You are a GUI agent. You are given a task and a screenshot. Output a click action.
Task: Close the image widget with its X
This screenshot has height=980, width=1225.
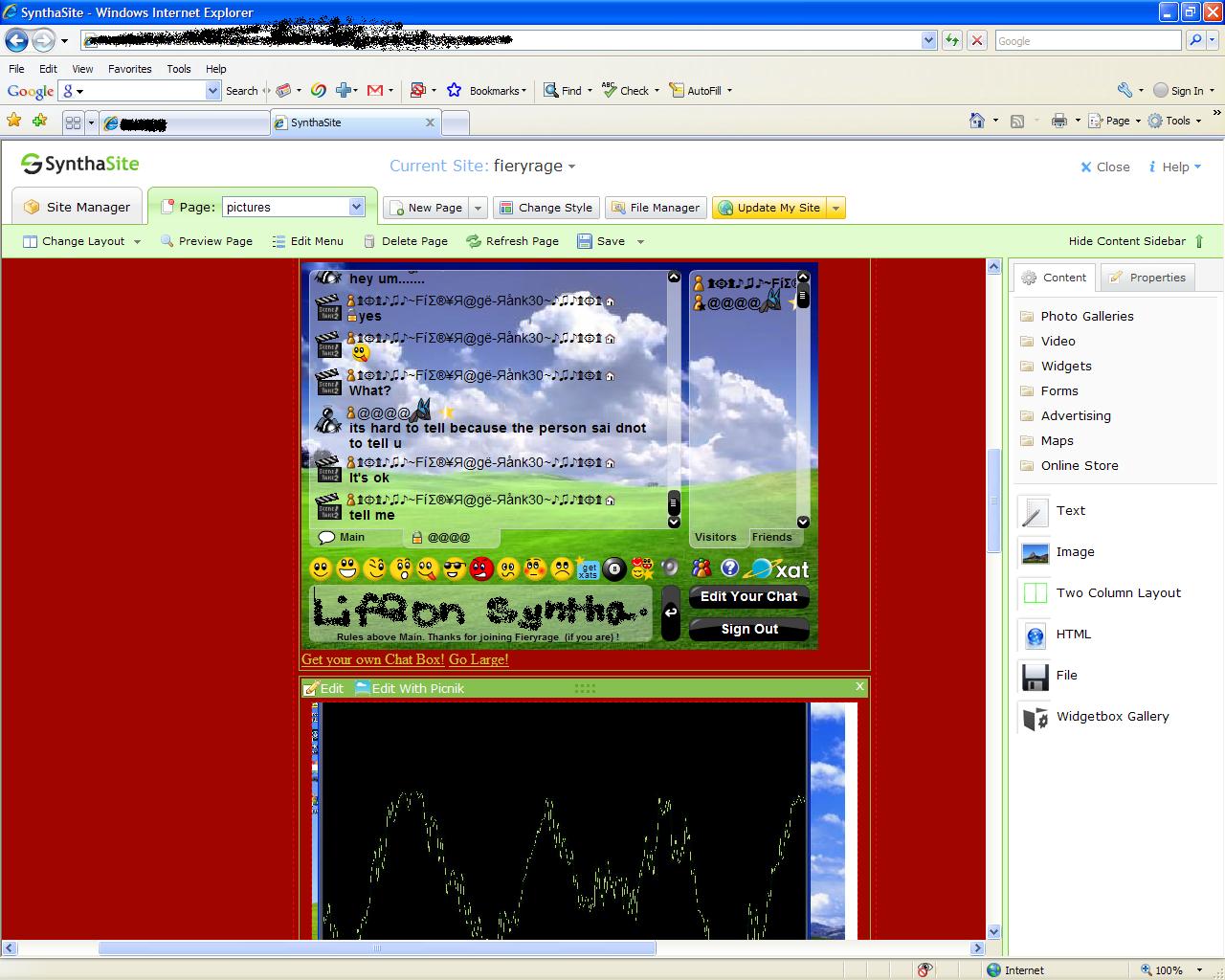click(x=859, y=686)
